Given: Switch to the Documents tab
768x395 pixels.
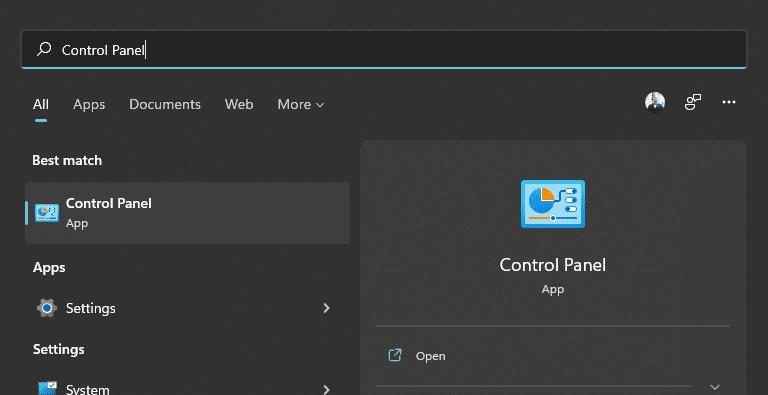Looking at the screenshot, I should pyautogui.click(x=165, y=104).
